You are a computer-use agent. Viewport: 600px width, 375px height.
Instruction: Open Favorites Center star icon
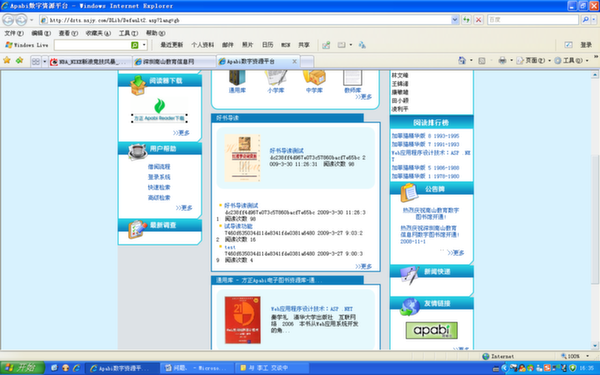click(7, 60)
